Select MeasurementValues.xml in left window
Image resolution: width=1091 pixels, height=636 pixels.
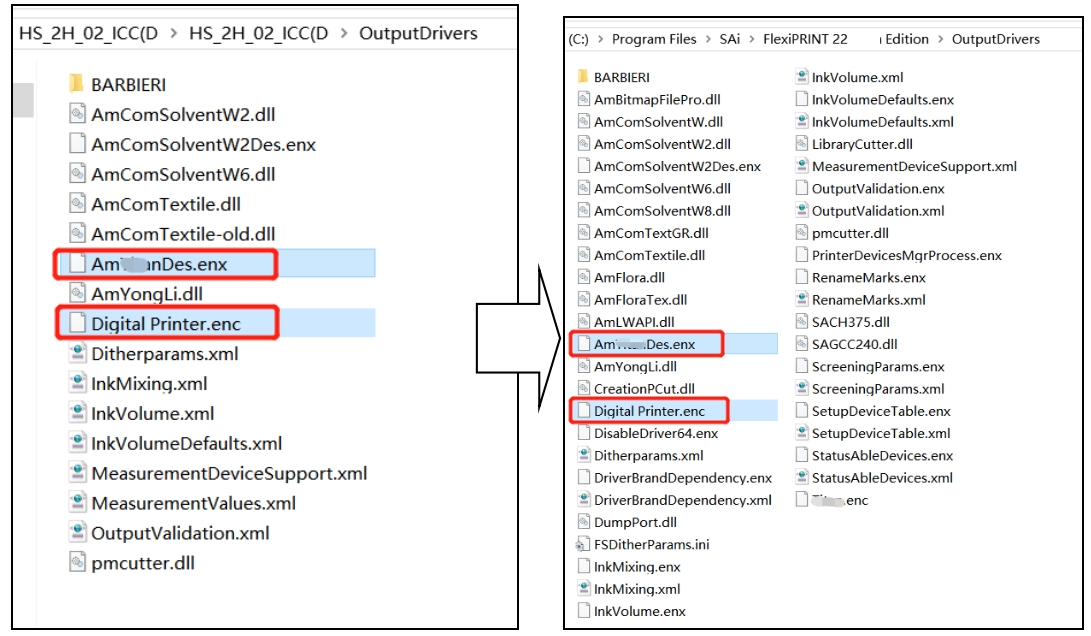tap(193, 504)
